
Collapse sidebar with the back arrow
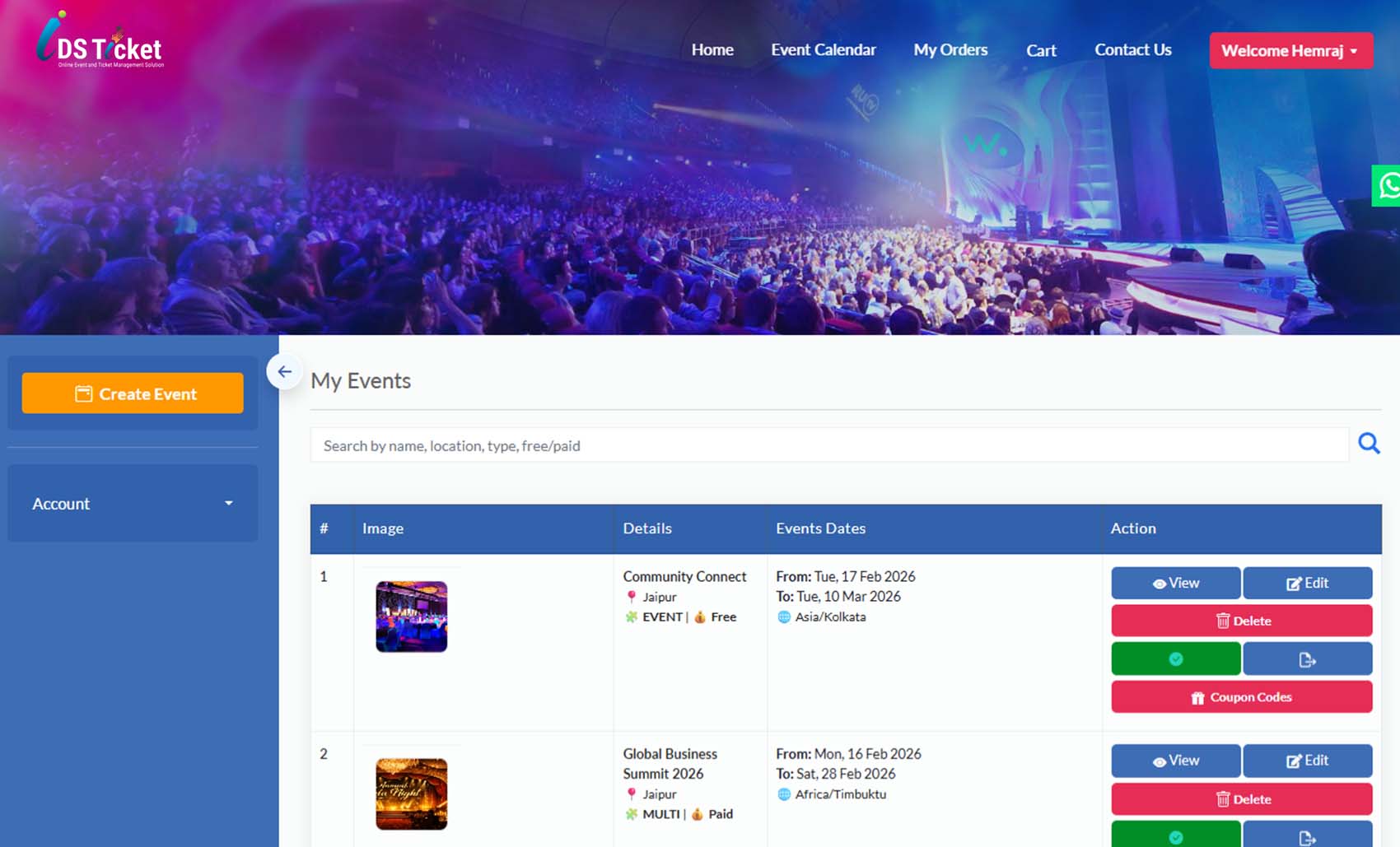pos(284,372)
